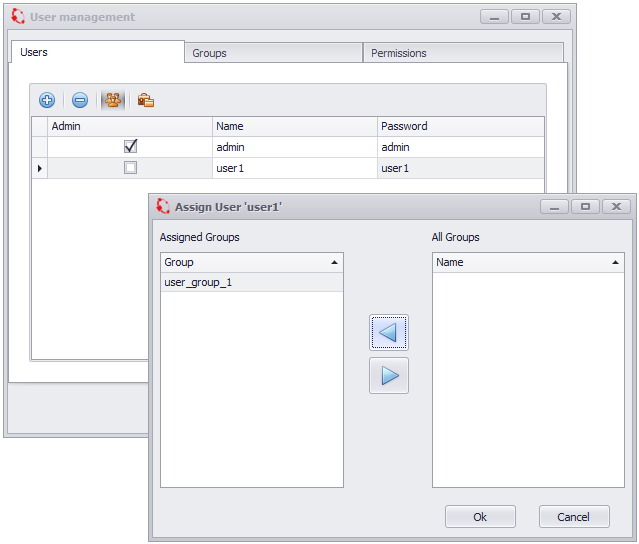Click the User management window logo icon
Screen dimensions: 639x544
[17, 17]
